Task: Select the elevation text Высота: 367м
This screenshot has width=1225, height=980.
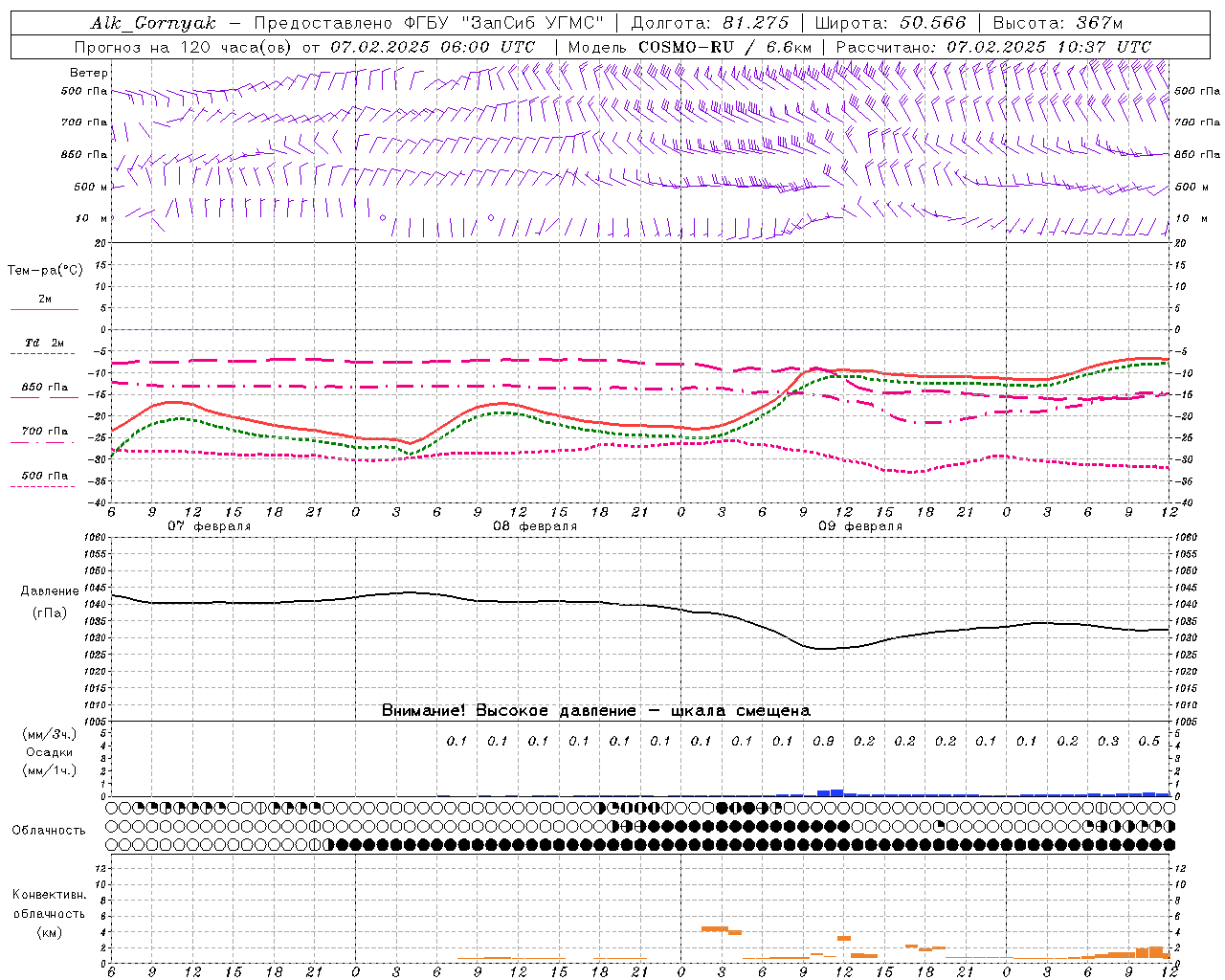Action: coord(1058,23)
